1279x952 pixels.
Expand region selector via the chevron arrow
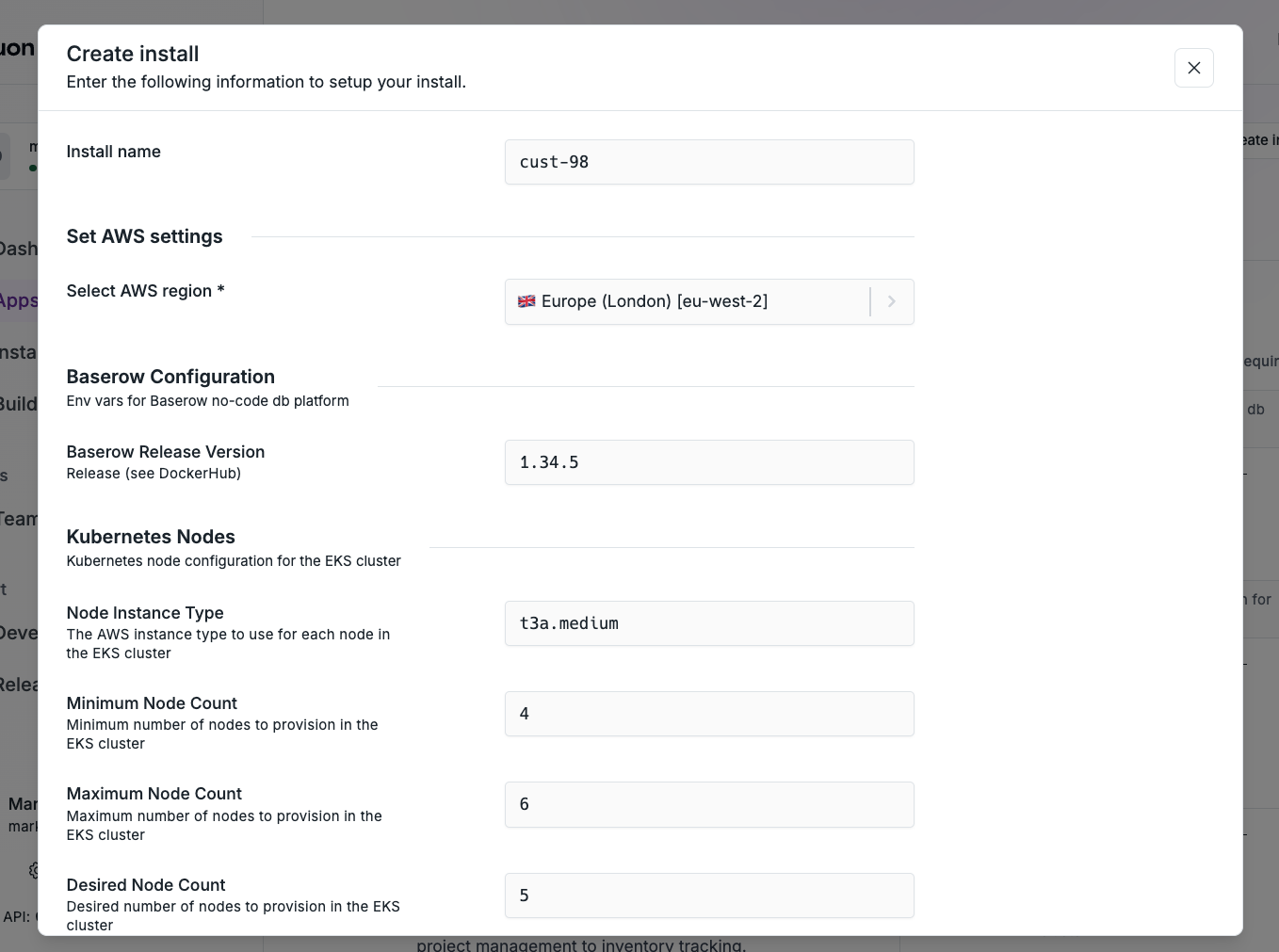click(x=891, y=301)
